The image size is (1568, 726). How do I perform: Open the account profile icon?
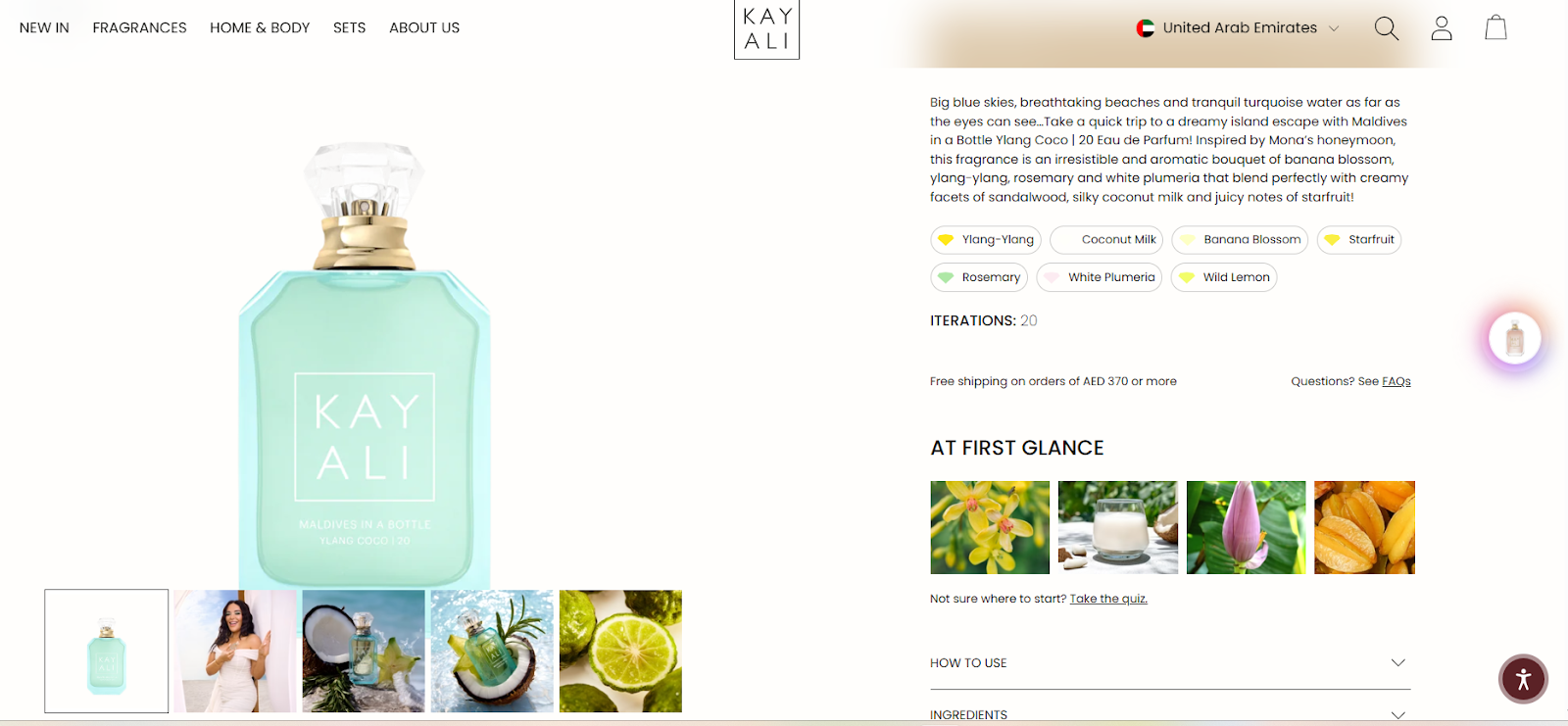coord(1442,28)
